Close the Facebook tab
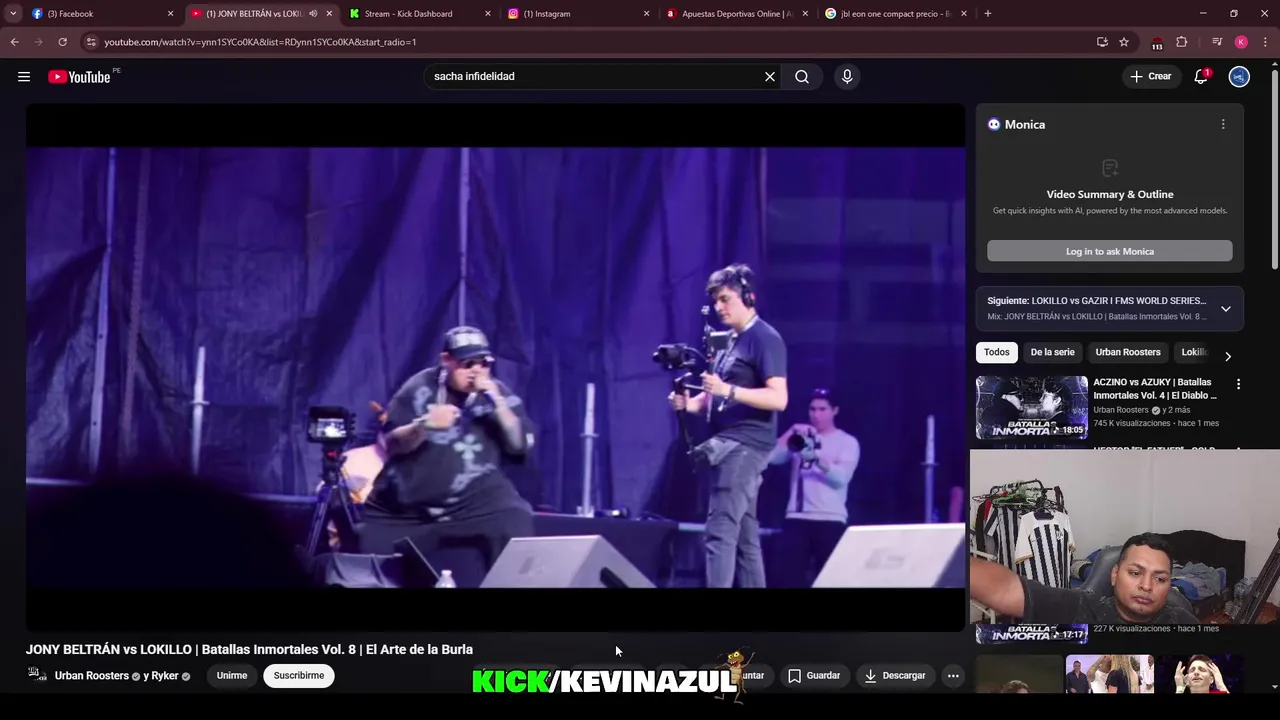1280x720 pixels. click(x=170, y=14)
